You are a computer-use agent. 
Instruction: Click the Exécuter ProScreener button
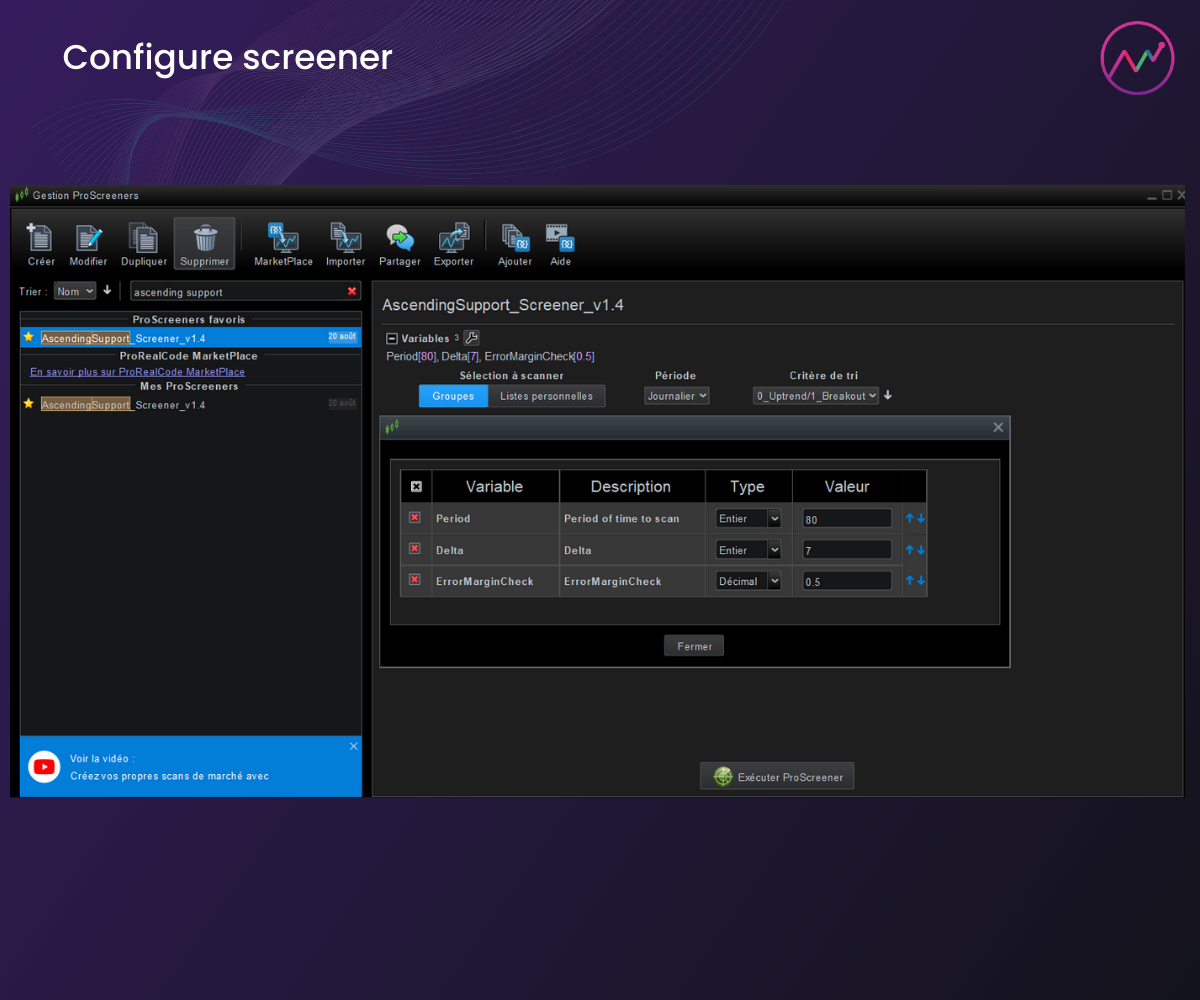(x=777, y=777)
